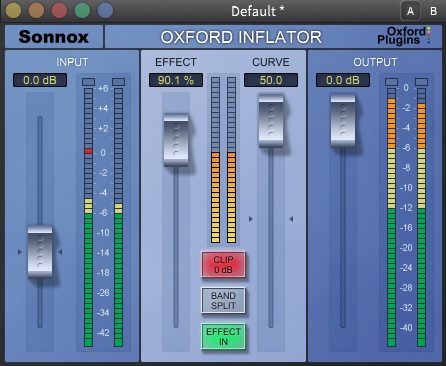
Task: Click the EFFECT fader handle
Action: [x=176, y=140]
